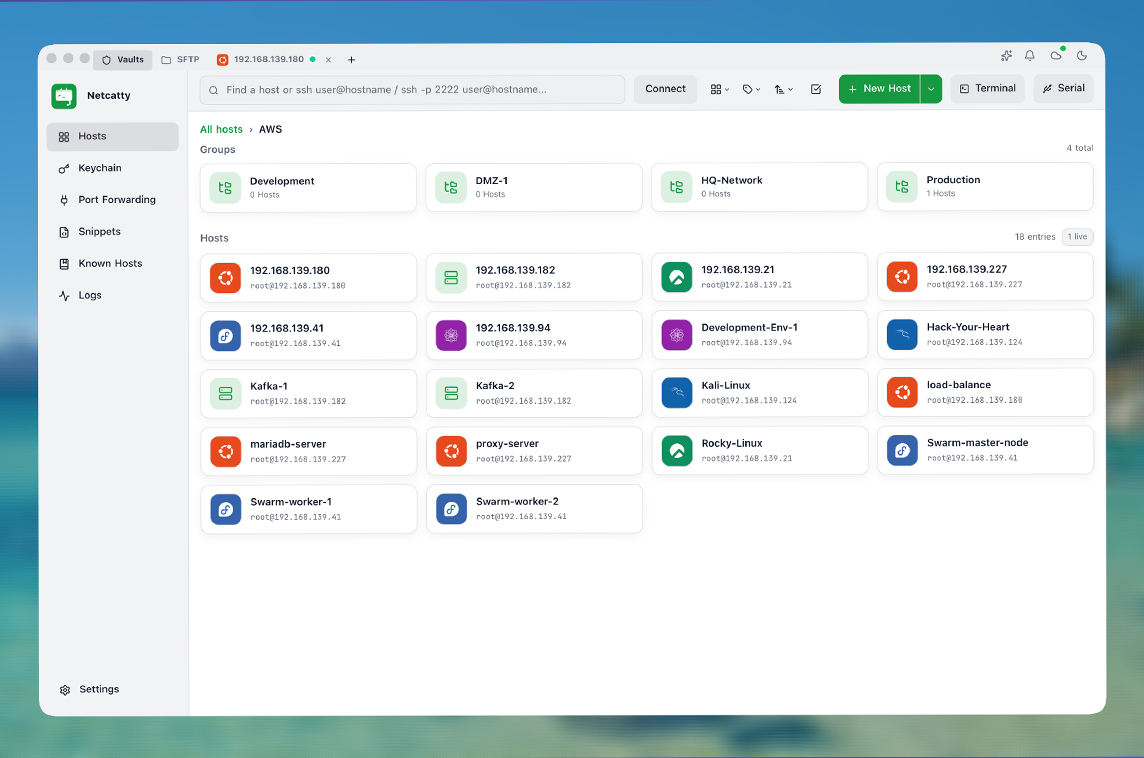Open the Snippets section
1144x758 pixels.
click(x=99, y=232)
